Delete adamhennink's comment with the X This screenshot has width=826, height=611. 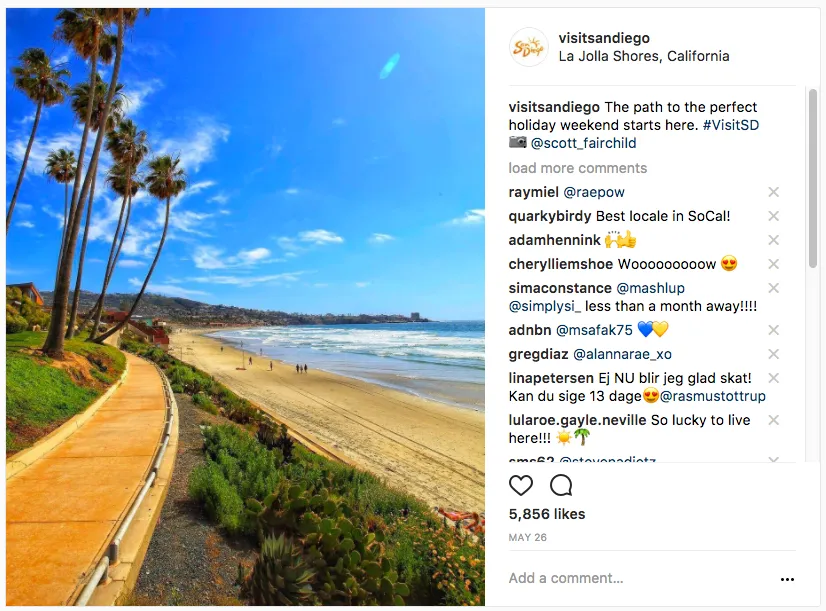coord(773,240)
